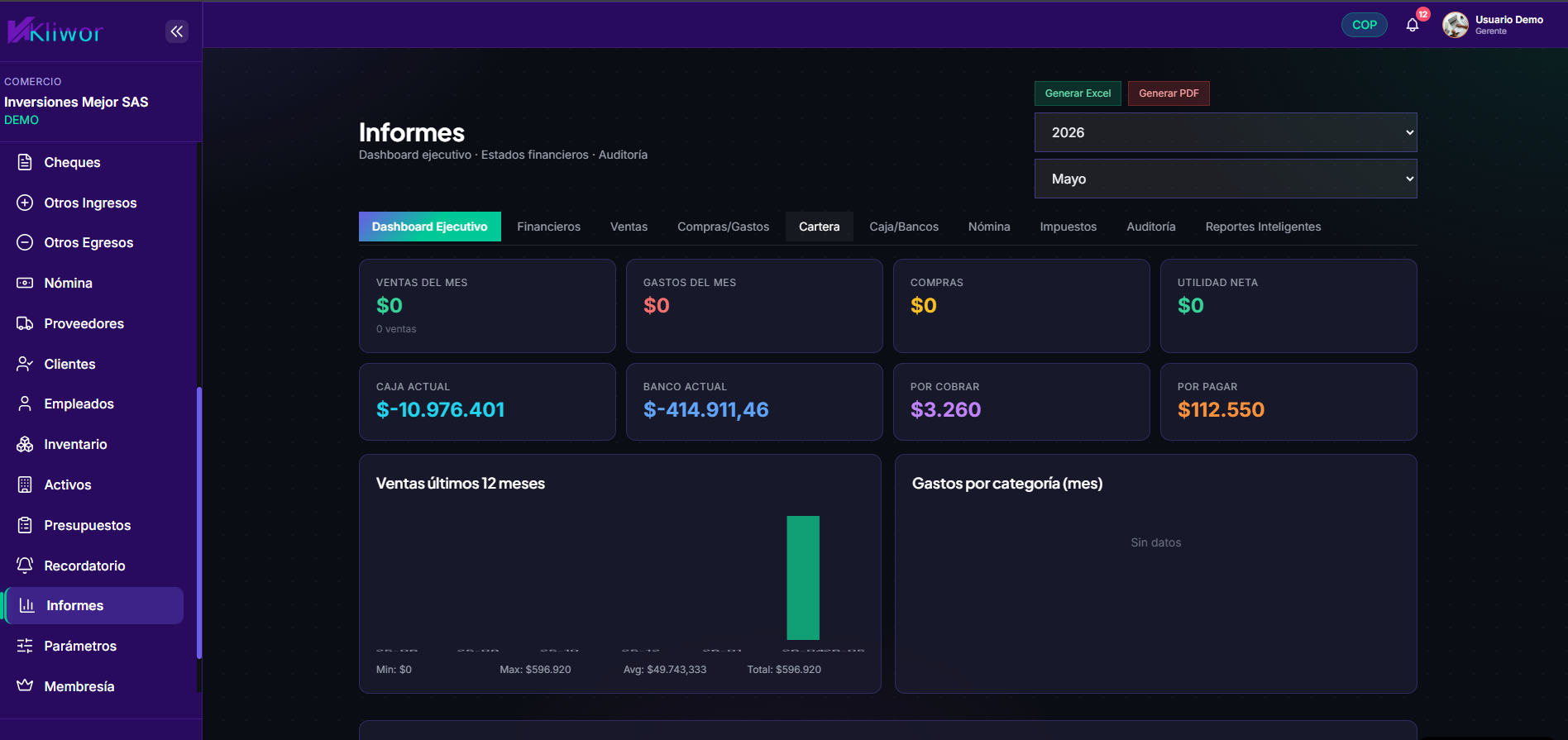
Task: Collapse the sidebar with the double-chevron icon
Action: [177, 31]
